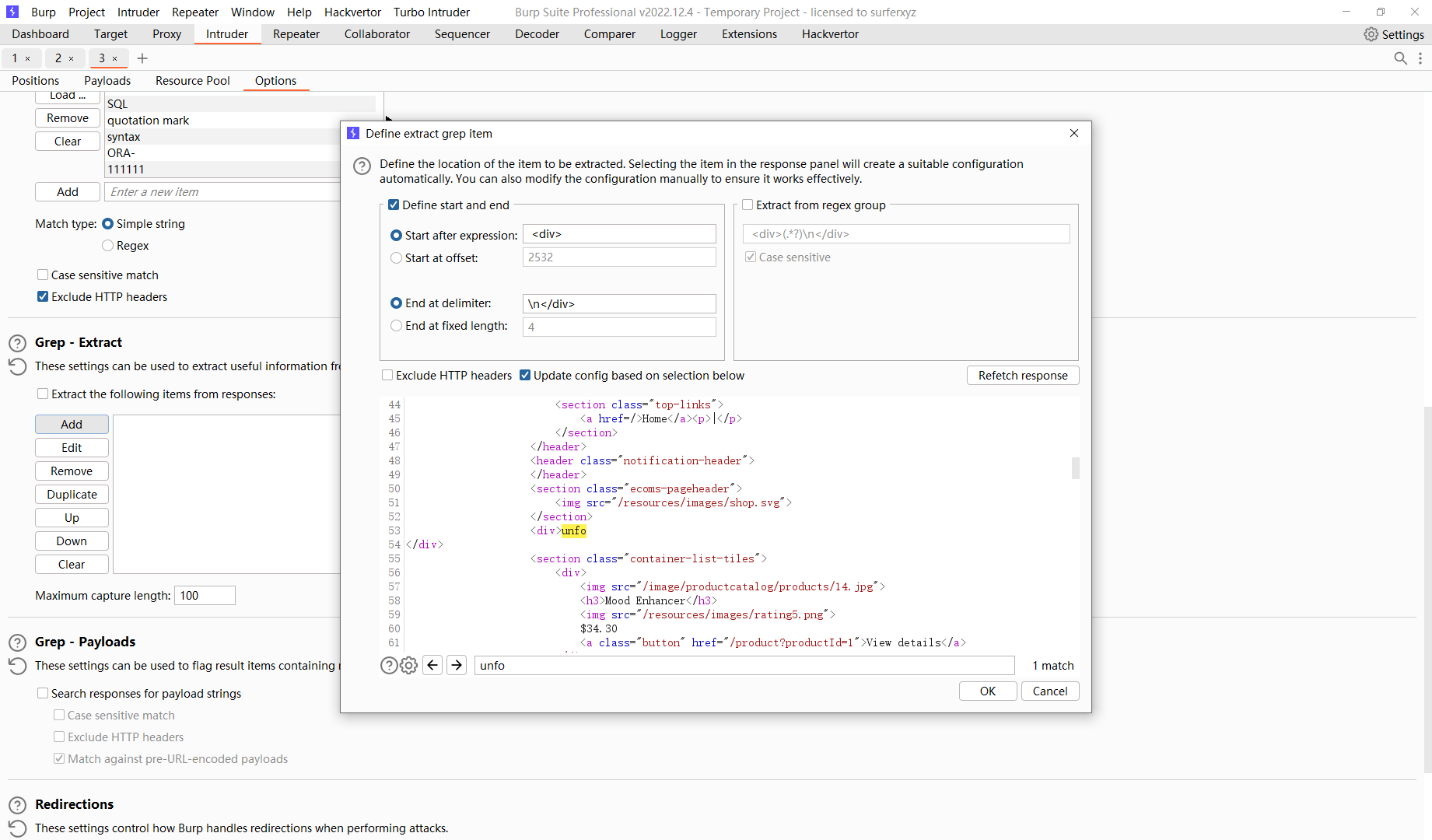
Task: Enable Extract from regex group checkbox
Action: 748,205
